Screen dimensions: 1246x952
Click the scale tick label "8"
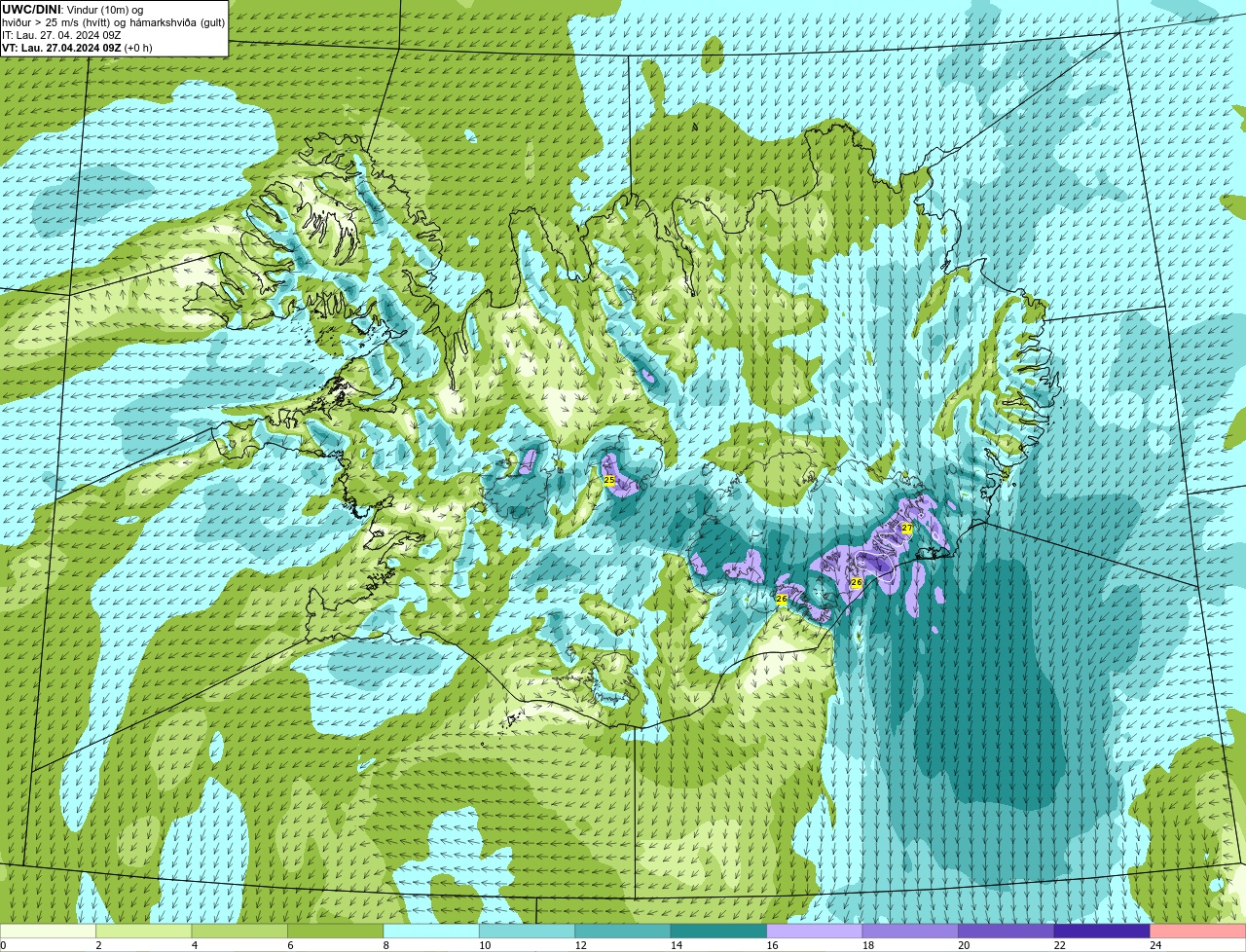(x=385, y=945)
